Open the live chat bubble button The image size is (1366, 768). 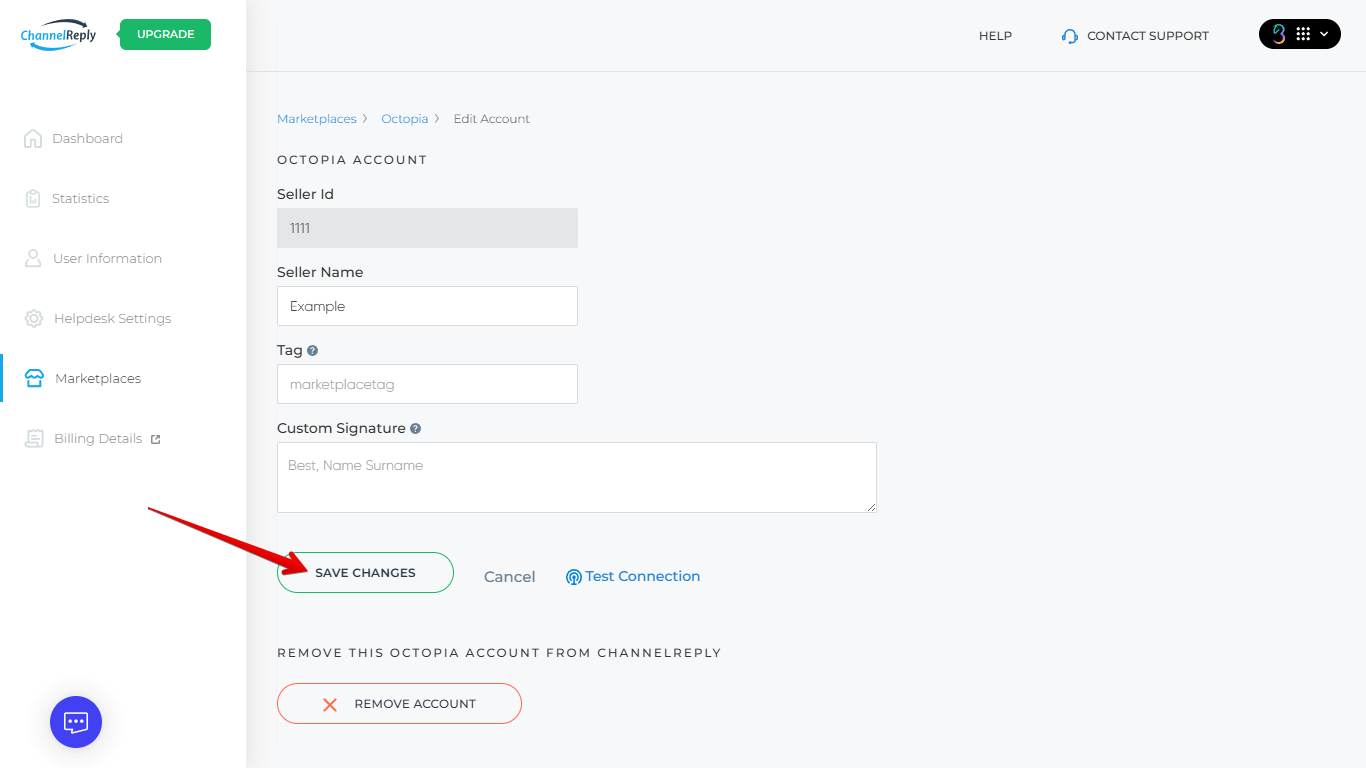point(76,722)
